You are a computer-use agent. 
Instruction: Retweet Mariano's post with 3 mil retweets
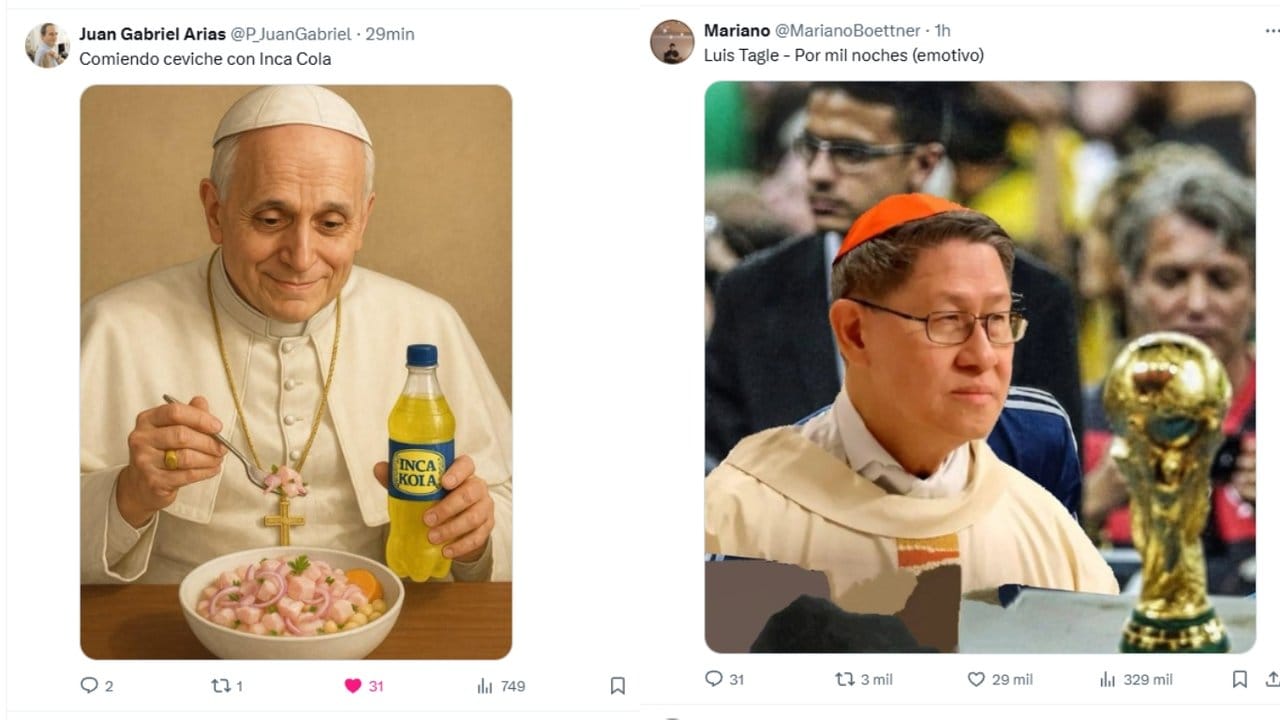(845, 679)
